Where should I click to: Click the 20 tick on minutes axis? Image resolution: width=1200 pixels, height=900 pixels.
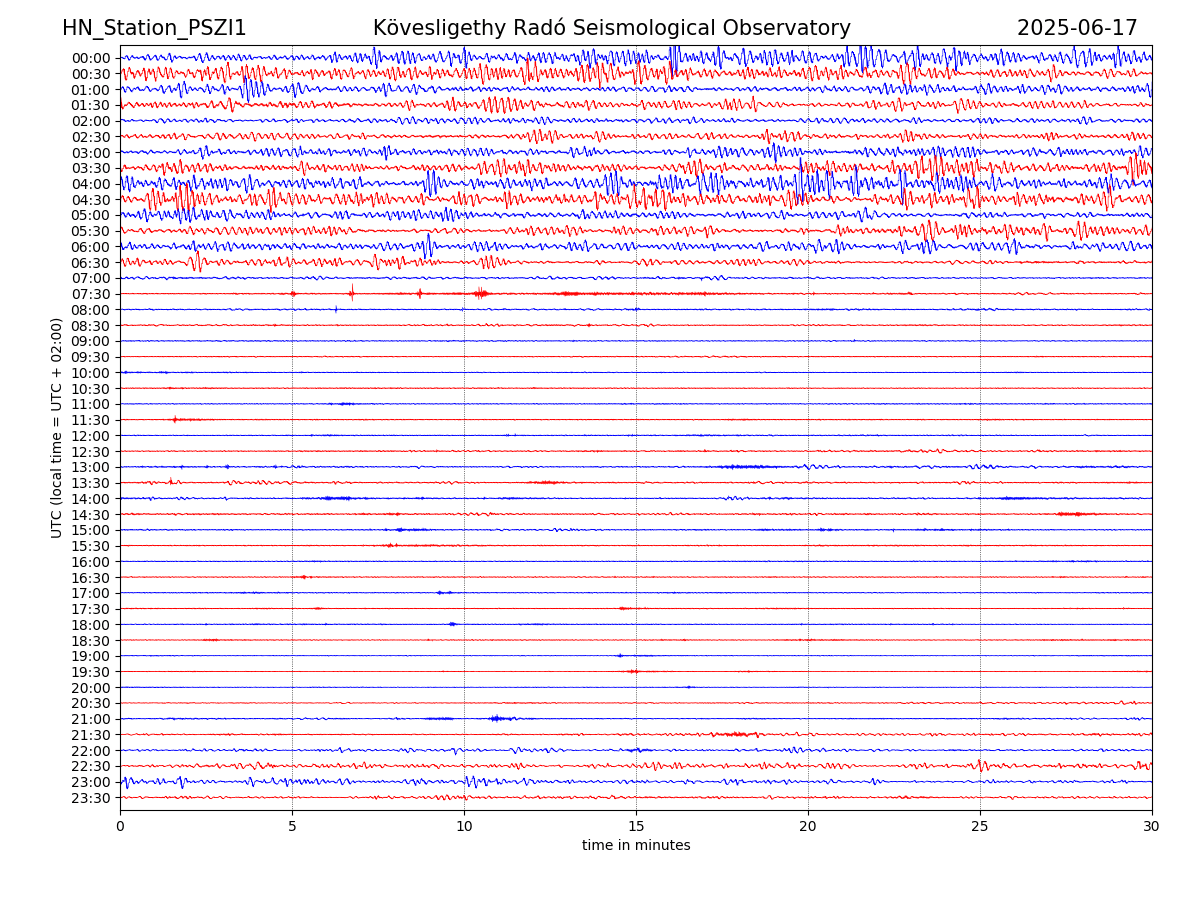(x=808, y=827)
